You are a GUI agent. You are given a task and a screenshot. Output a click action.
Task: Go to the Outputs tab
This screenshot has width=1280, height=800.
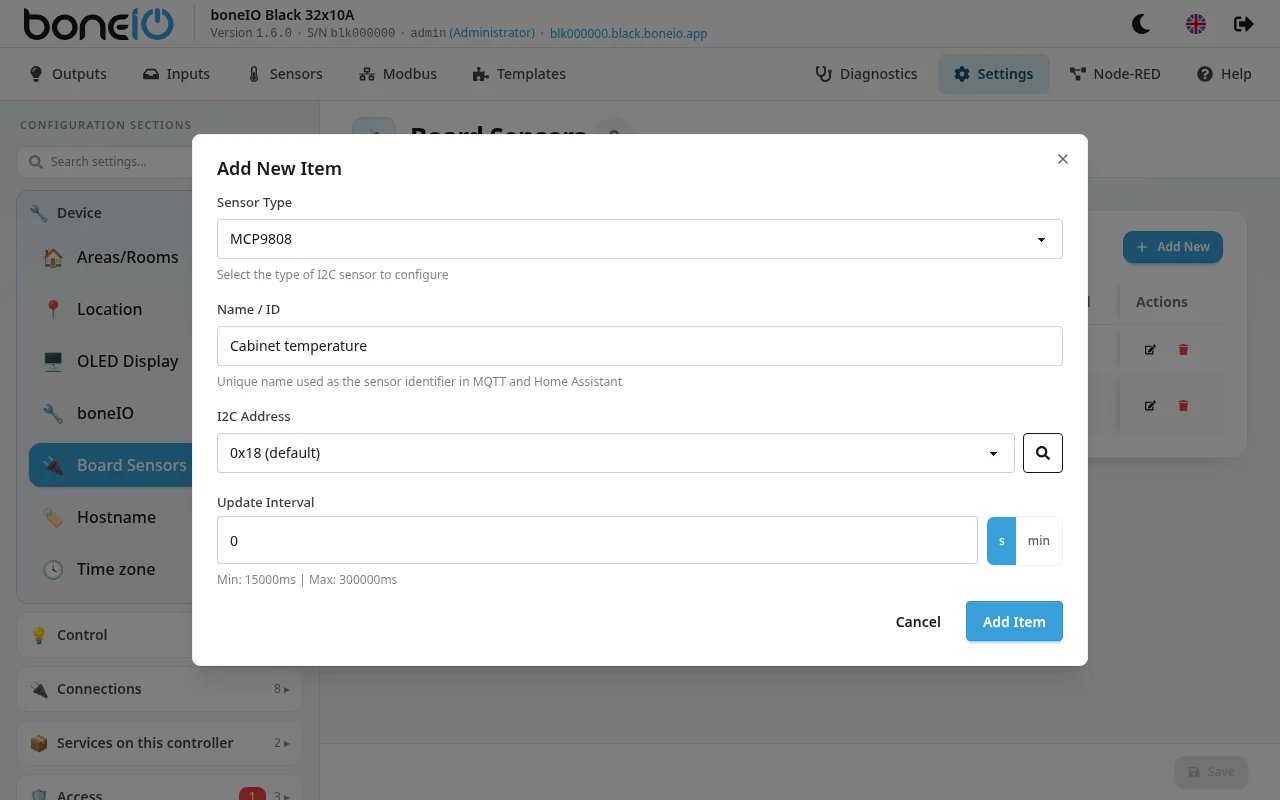[x=68, y=74]
